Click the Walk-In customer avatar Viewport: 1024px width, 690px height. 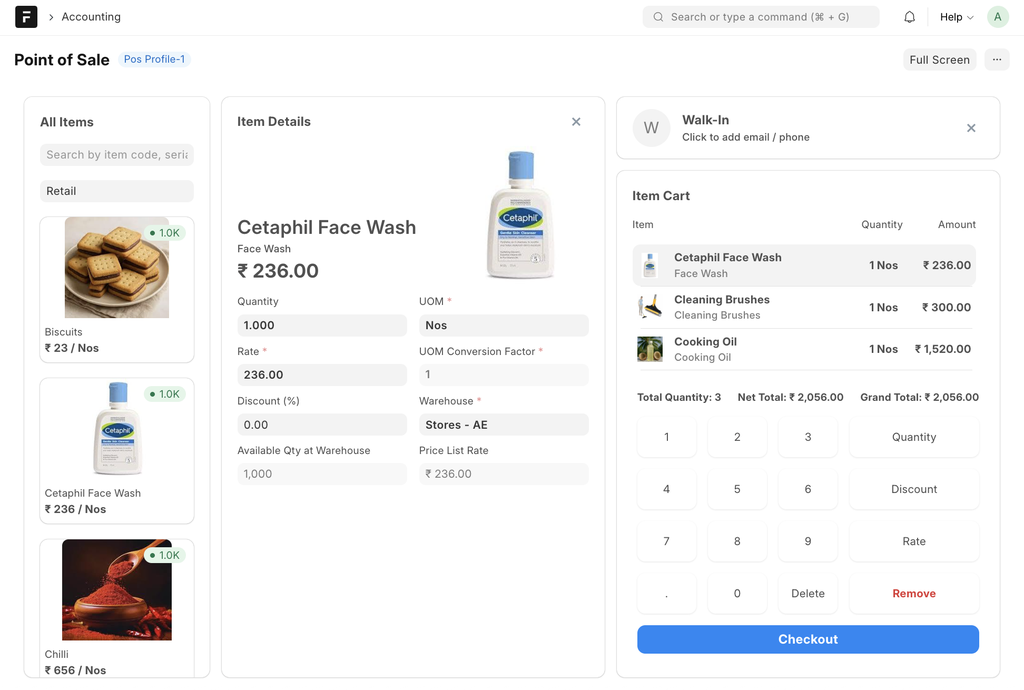[651, 128]
